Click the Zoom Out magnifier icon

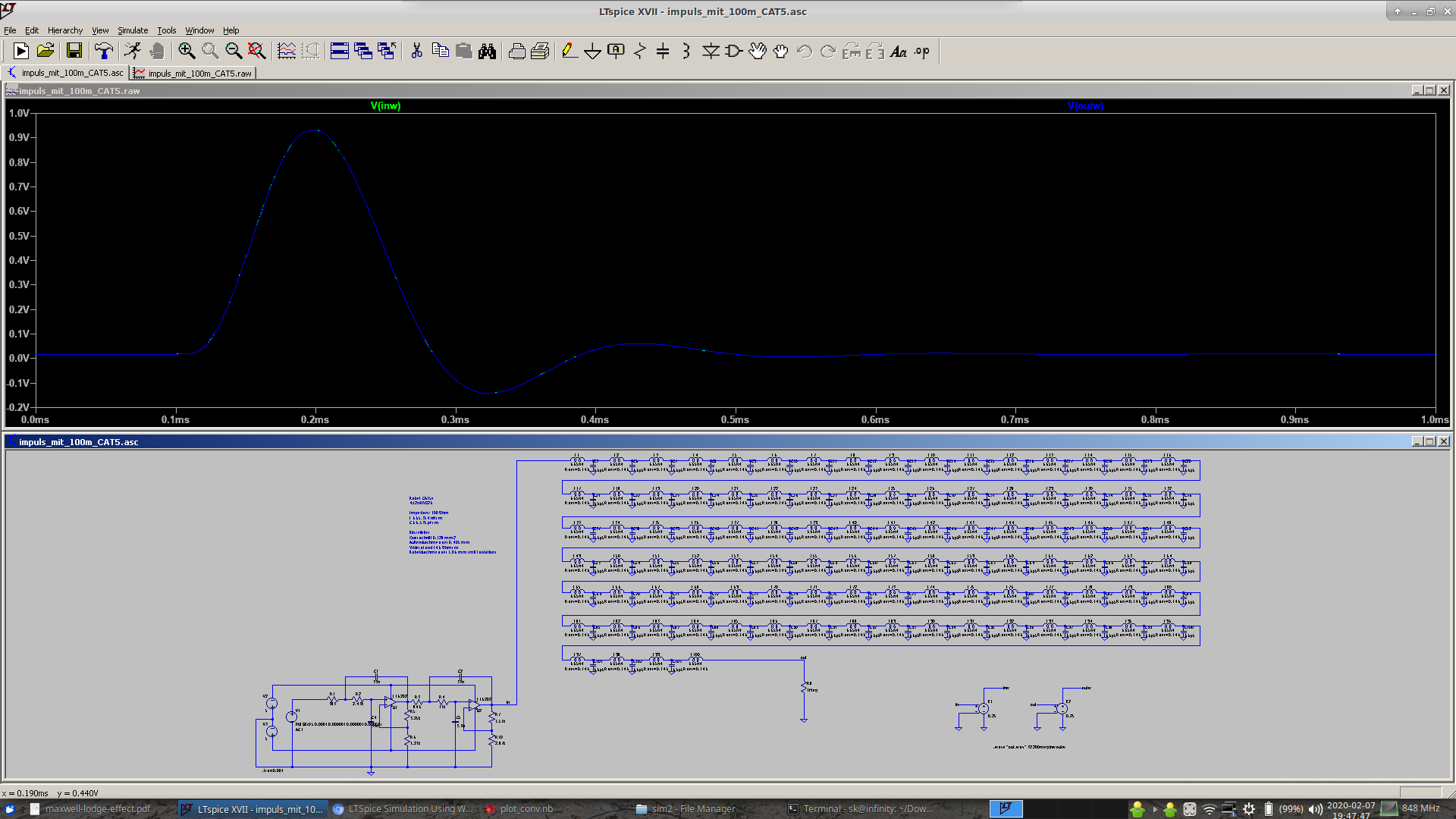(x=234, y=51)
